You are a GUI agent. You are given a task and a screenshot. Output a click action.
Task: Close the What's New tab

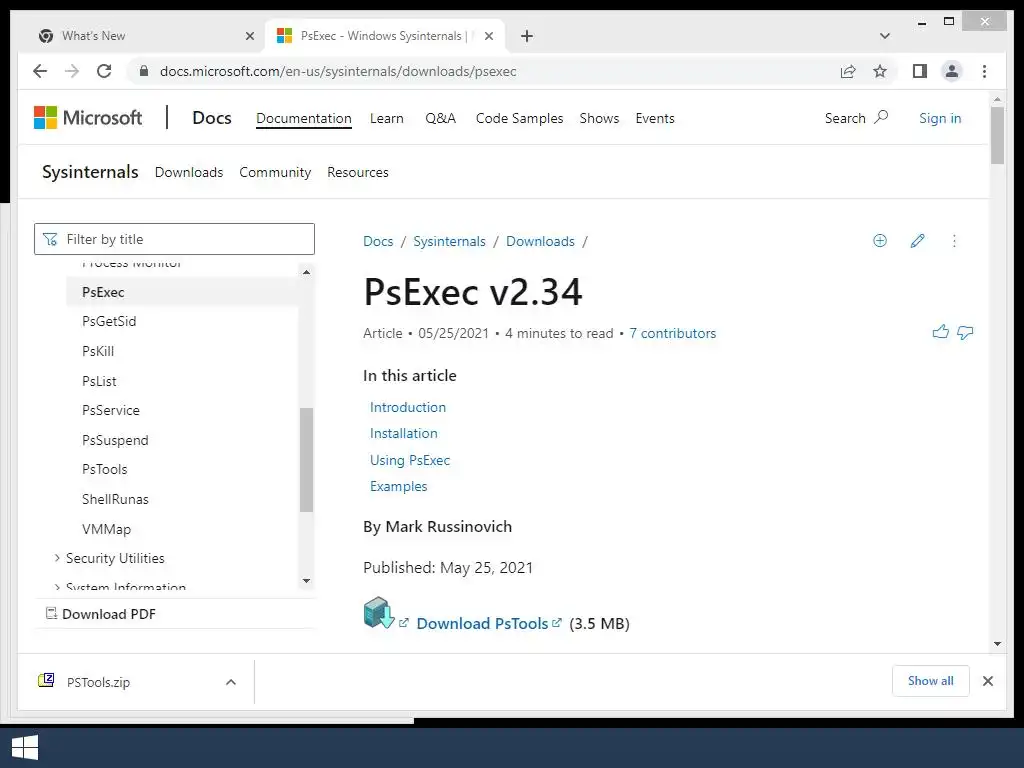(249, 36)
